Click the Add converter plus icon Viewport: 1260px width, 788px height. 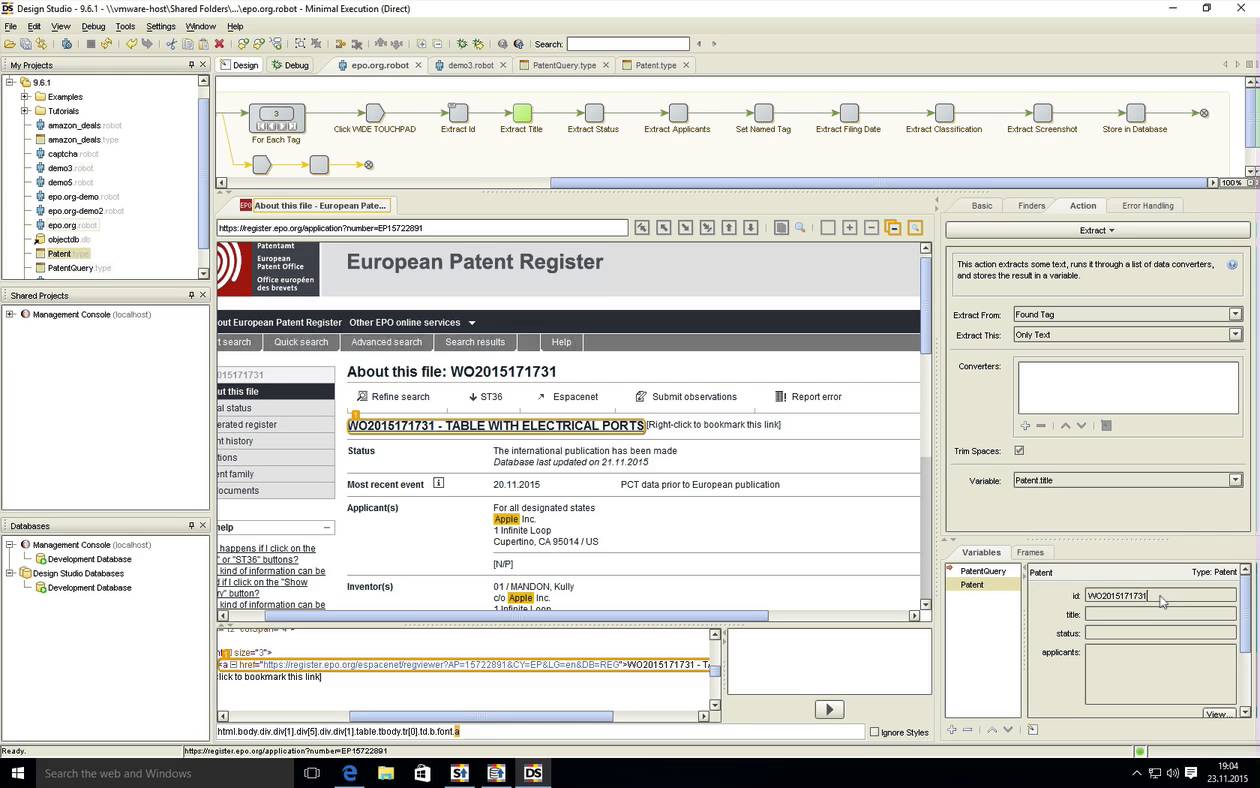(x=1025, y=426)
